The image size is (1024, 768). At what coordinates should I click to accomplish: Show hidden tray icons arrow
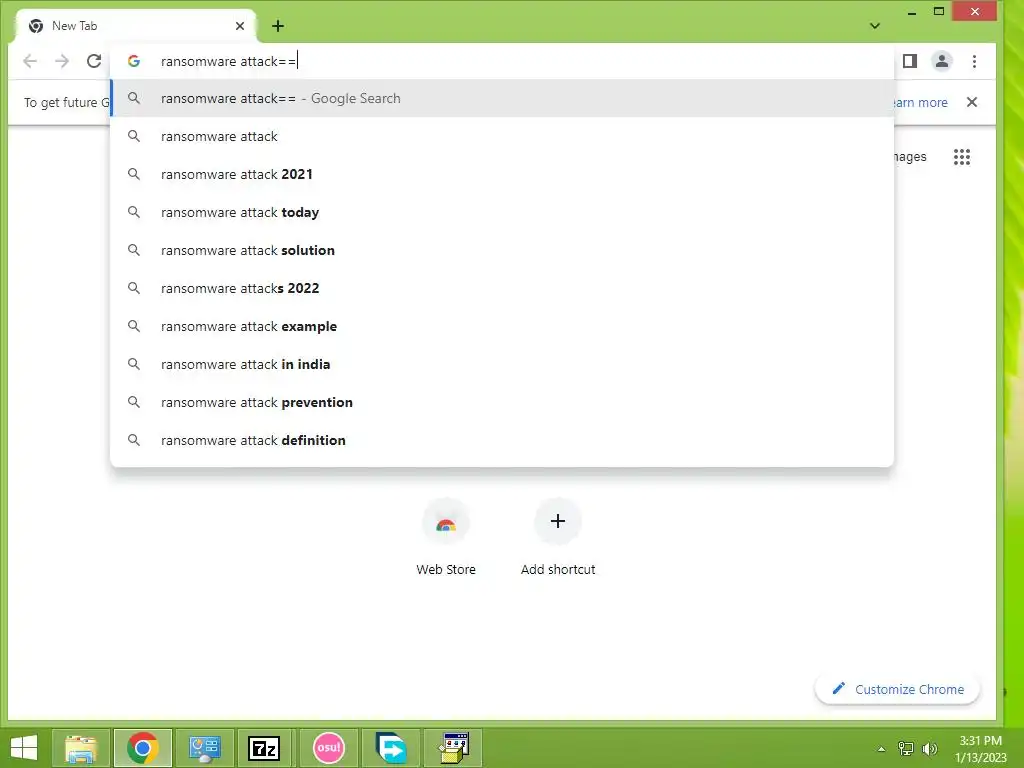(882, 749)
